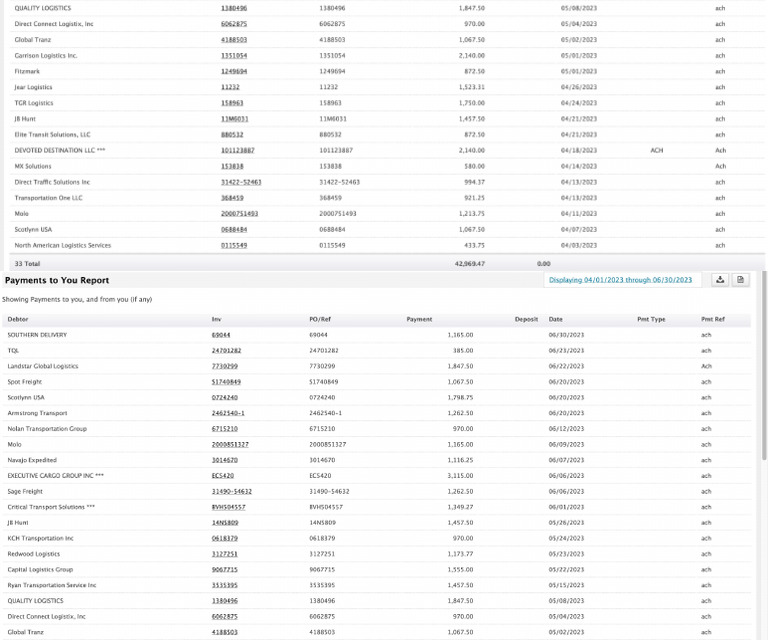Screen dimensions: 768x640
Task: Open invoice link 368459 for Transportation One
Action: pos(232,198)
